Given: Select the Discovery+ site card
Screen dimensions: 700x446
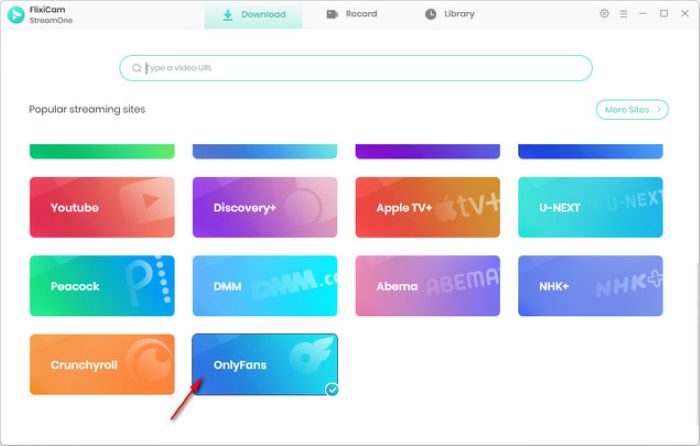Looking at the screenshot, I should [x=265, y=207].
